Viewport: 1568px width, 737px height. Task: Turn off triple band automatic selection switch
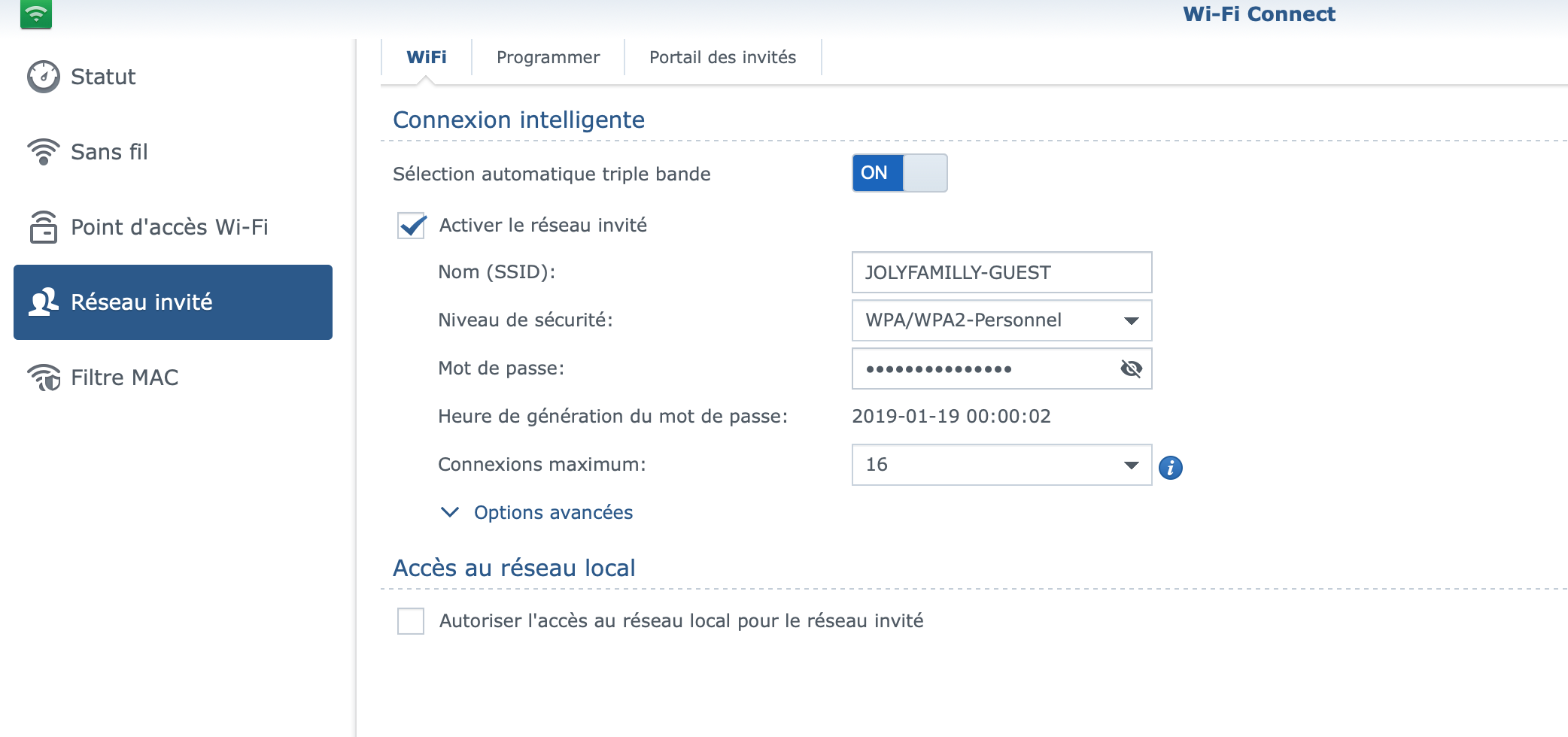[x=899, y=173]
